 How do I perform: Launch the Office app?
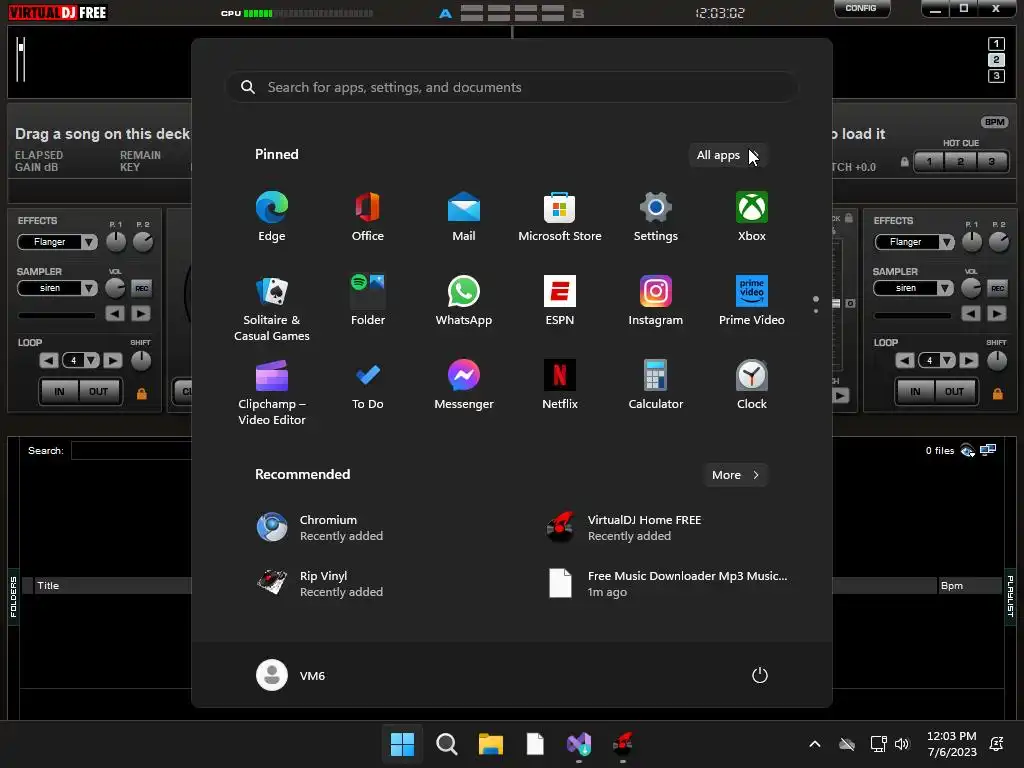point(368,217)
